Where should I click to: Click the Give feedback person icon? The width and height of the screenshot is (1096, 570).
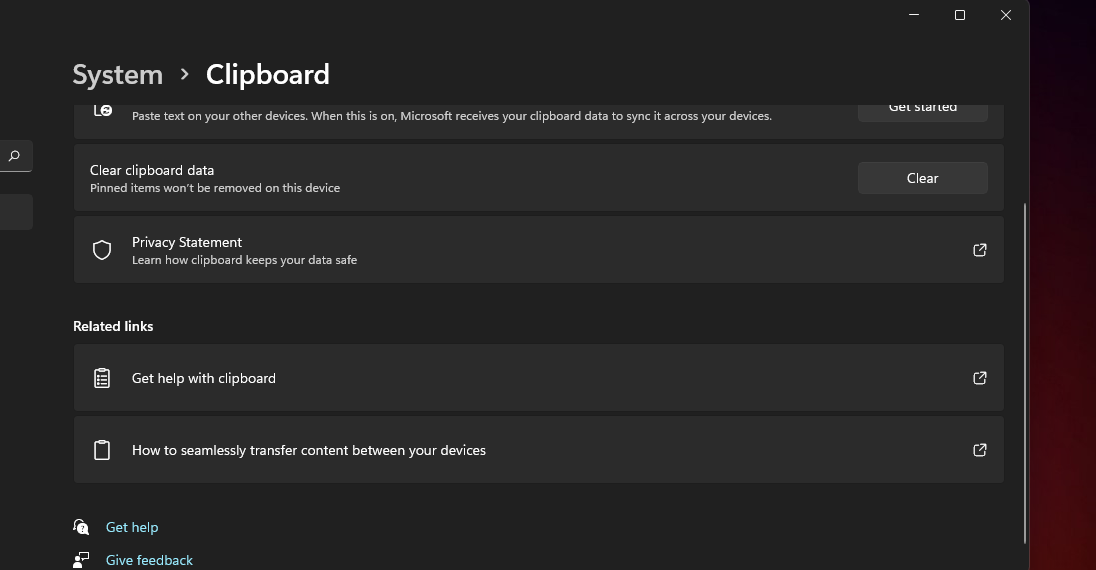pos(82,560)
